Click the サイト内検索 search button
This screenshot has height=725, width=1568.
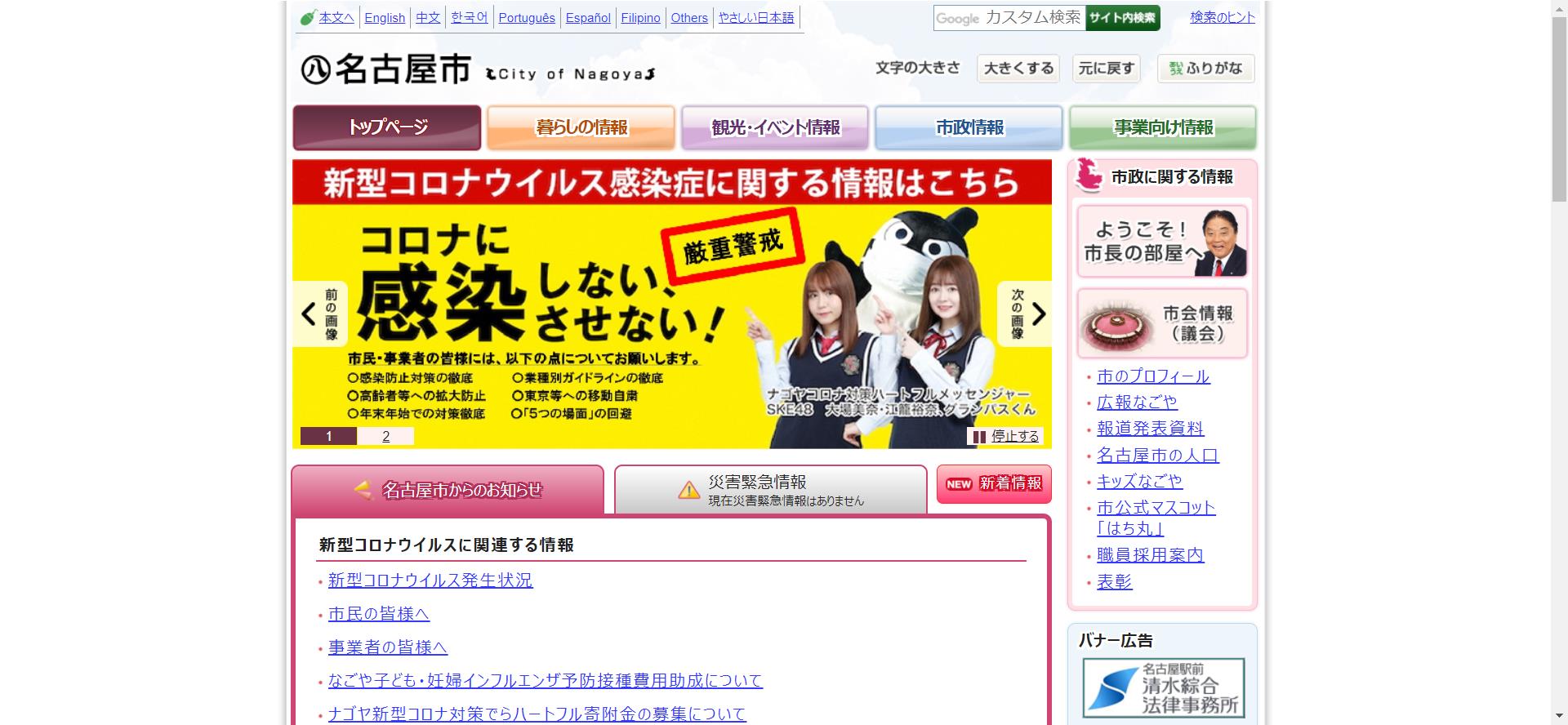point(1122,18)
